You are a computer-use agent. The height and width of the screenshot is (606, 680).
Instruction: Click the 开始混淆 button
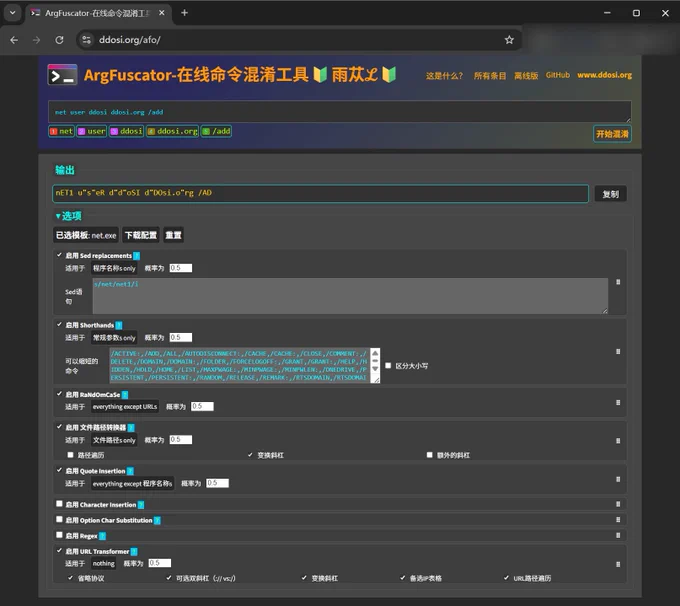pos(612,134)
